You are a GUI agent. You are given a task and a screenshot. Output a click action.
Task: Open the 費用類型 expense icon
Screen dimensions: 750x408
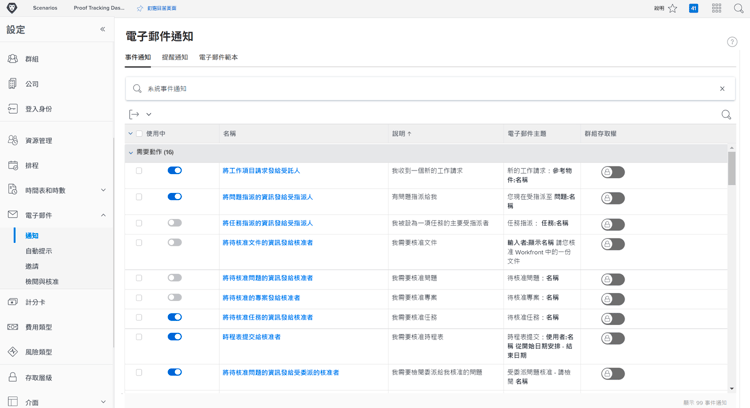point(13,327)
